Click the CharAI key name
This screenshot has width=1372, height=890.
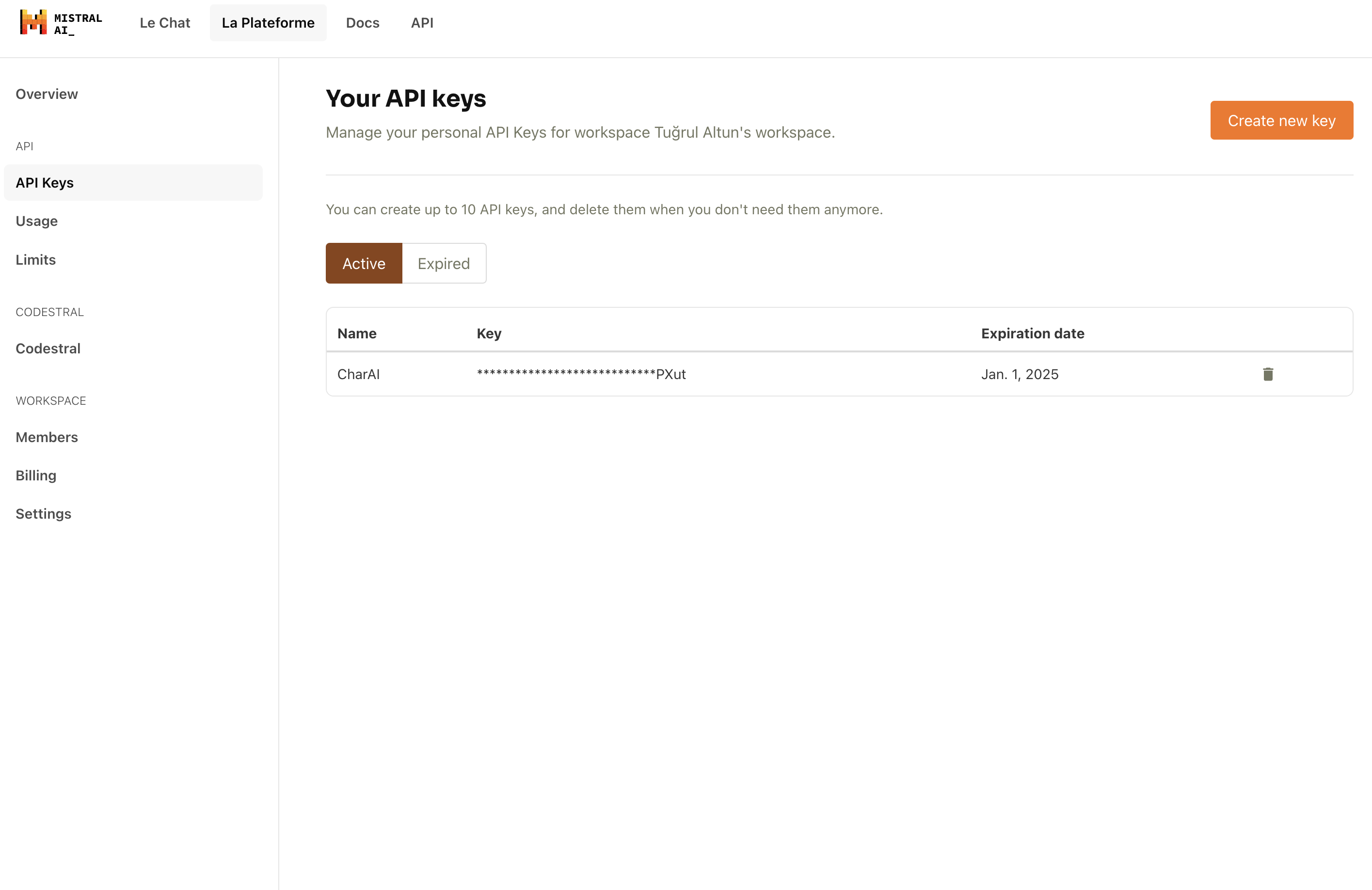[358, 375]
